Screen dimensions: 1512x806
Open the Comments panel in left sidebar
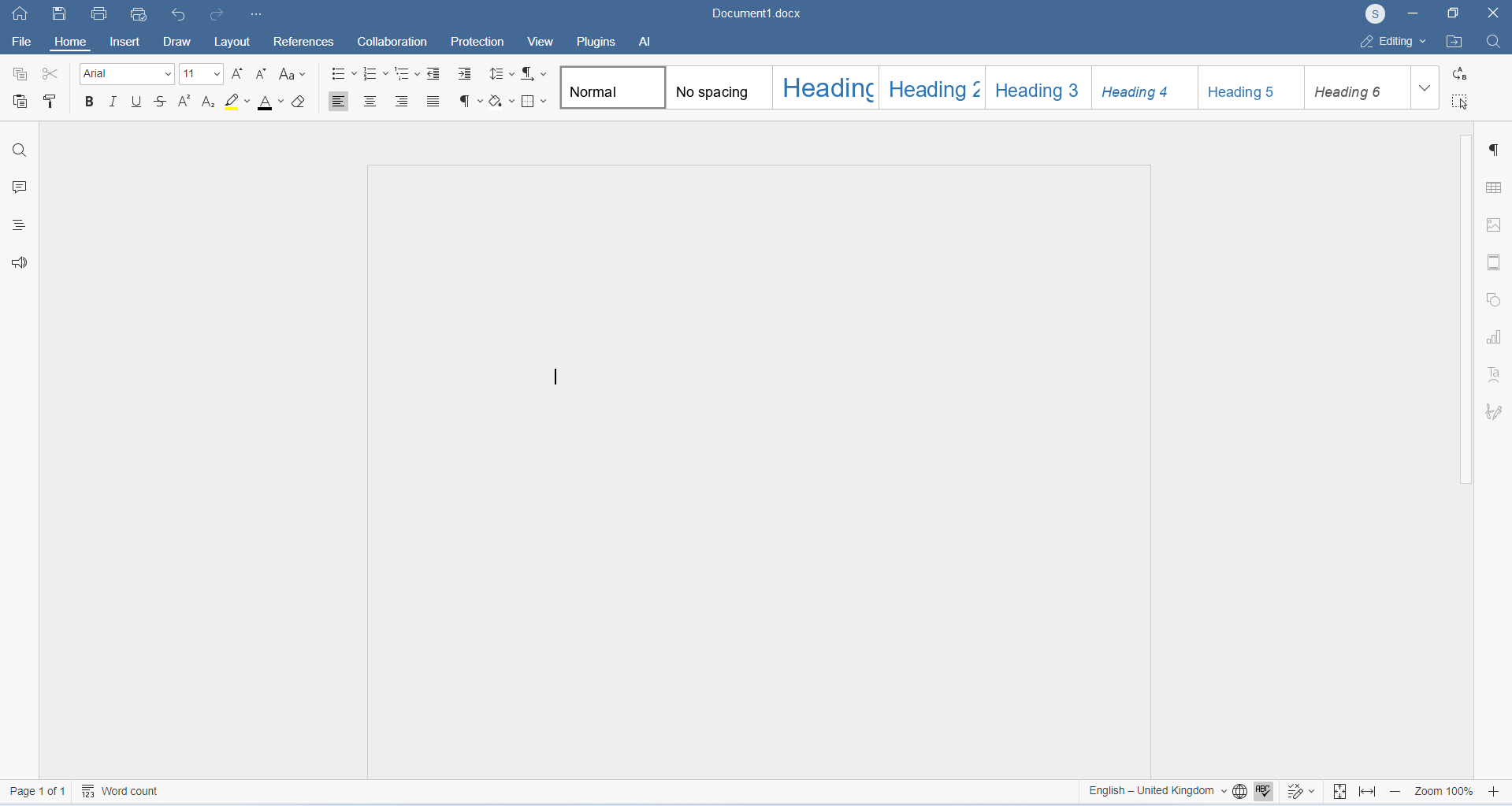(x=20, y=188)
